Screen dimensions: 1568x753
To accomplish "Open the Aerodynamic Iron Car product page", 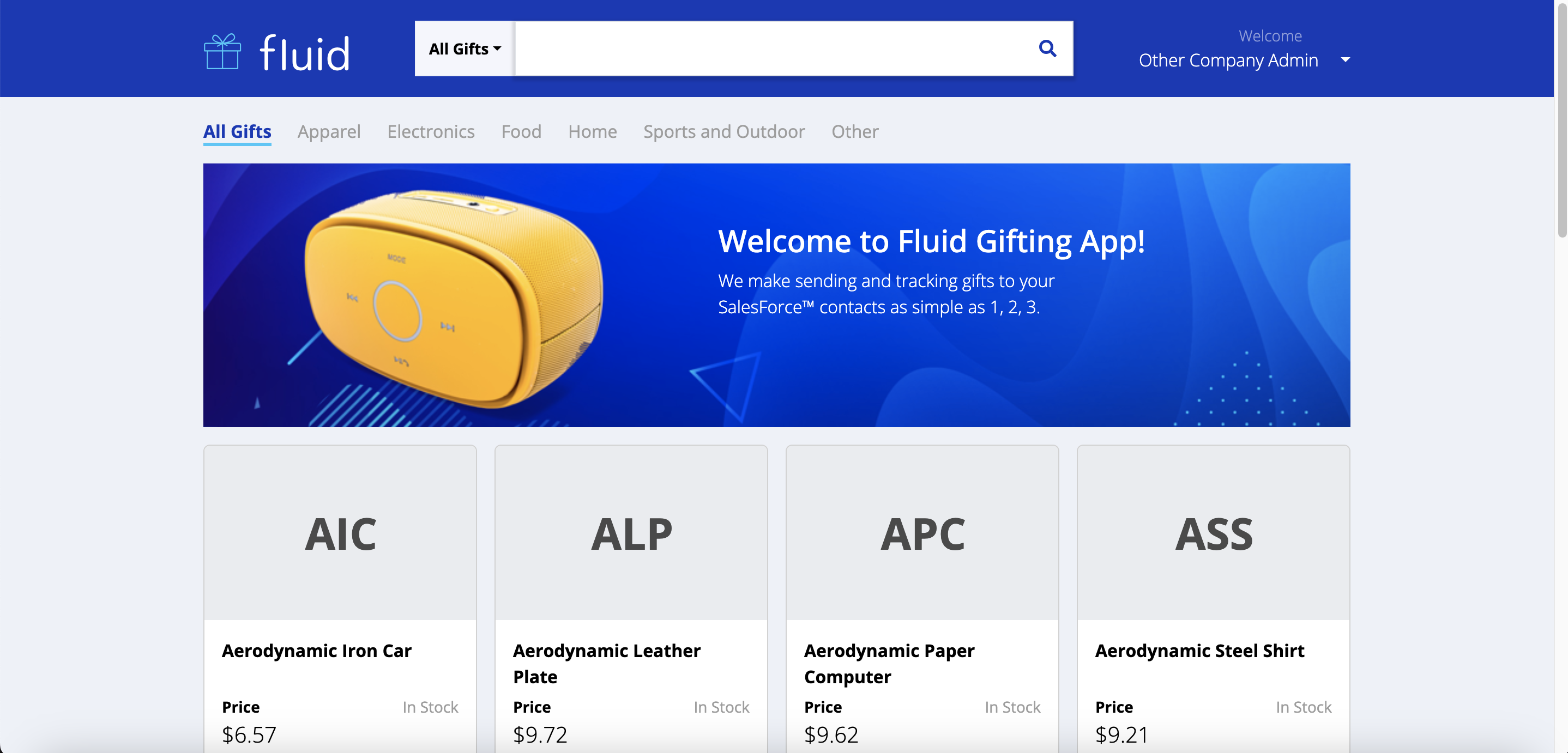I will pyautogui.click(x=317, y=650).
